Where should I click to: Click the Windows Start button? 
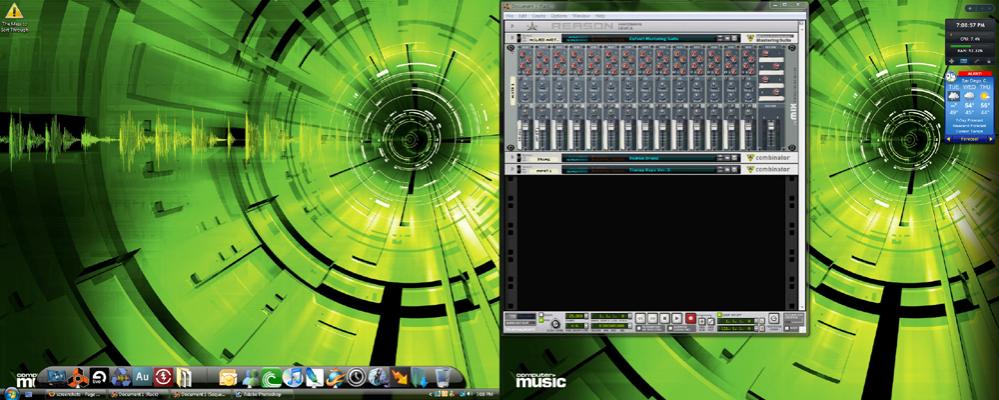click(12, 394)
